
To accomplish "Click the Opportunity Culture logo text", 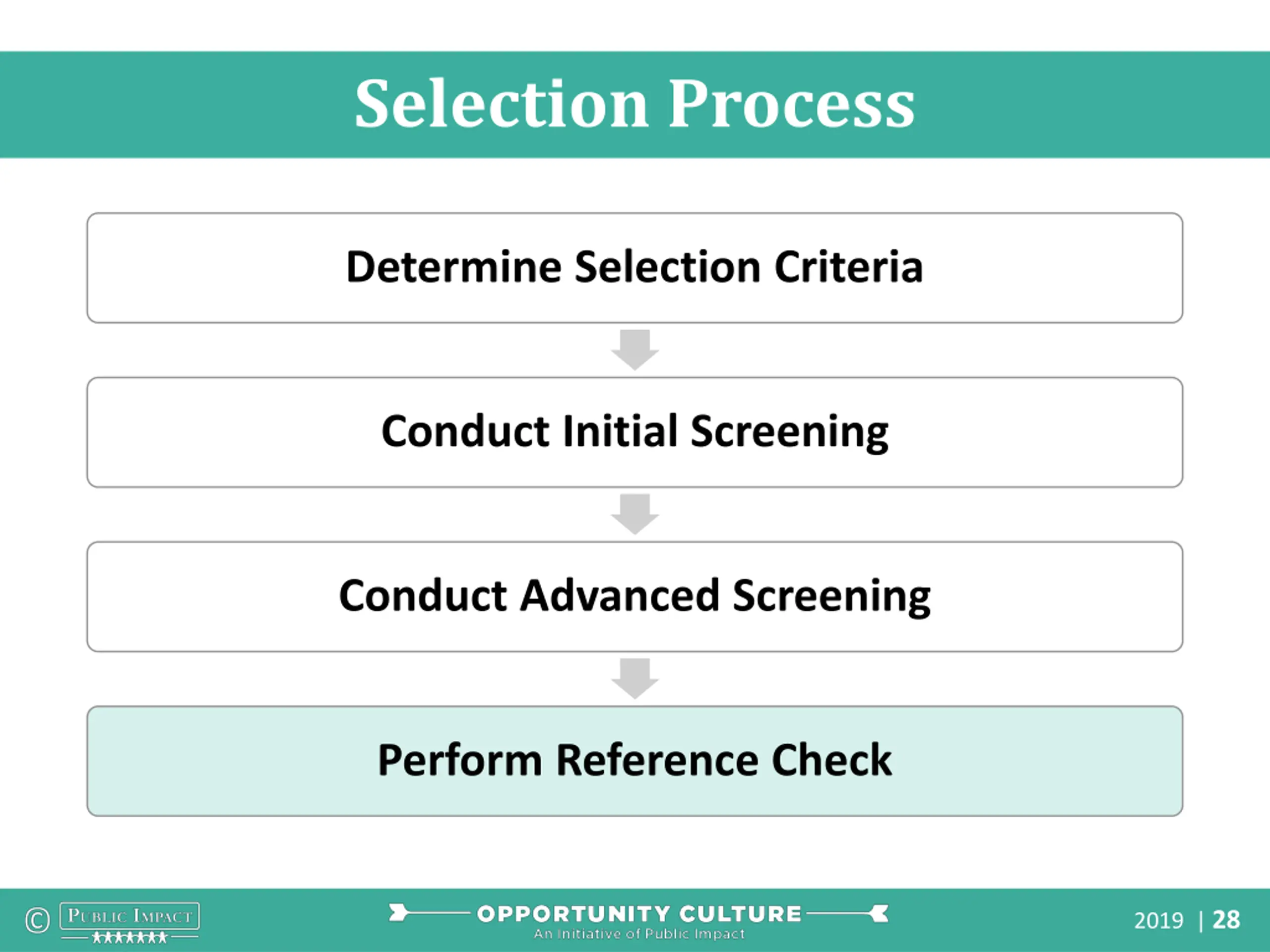I will (639, 913).
